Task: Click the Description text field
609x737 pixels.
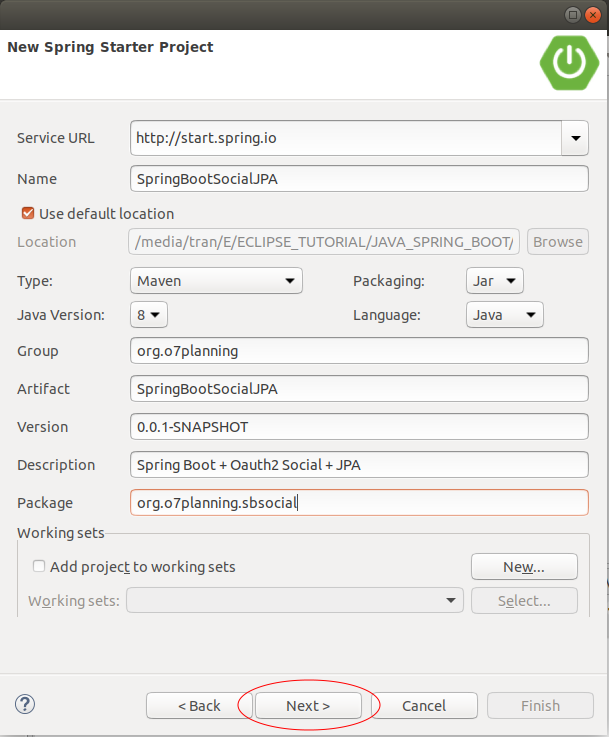Action: [359, 465]
